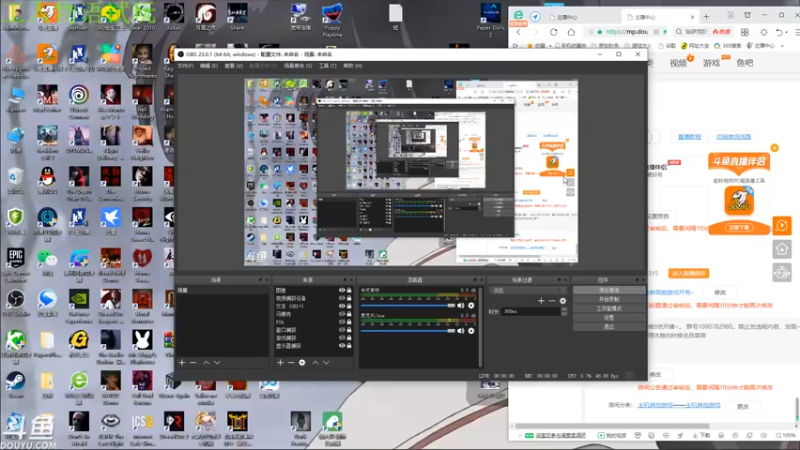Toggle visibility of the 显示器捕获 source
The image size is (800, 450).
point(342,345)
